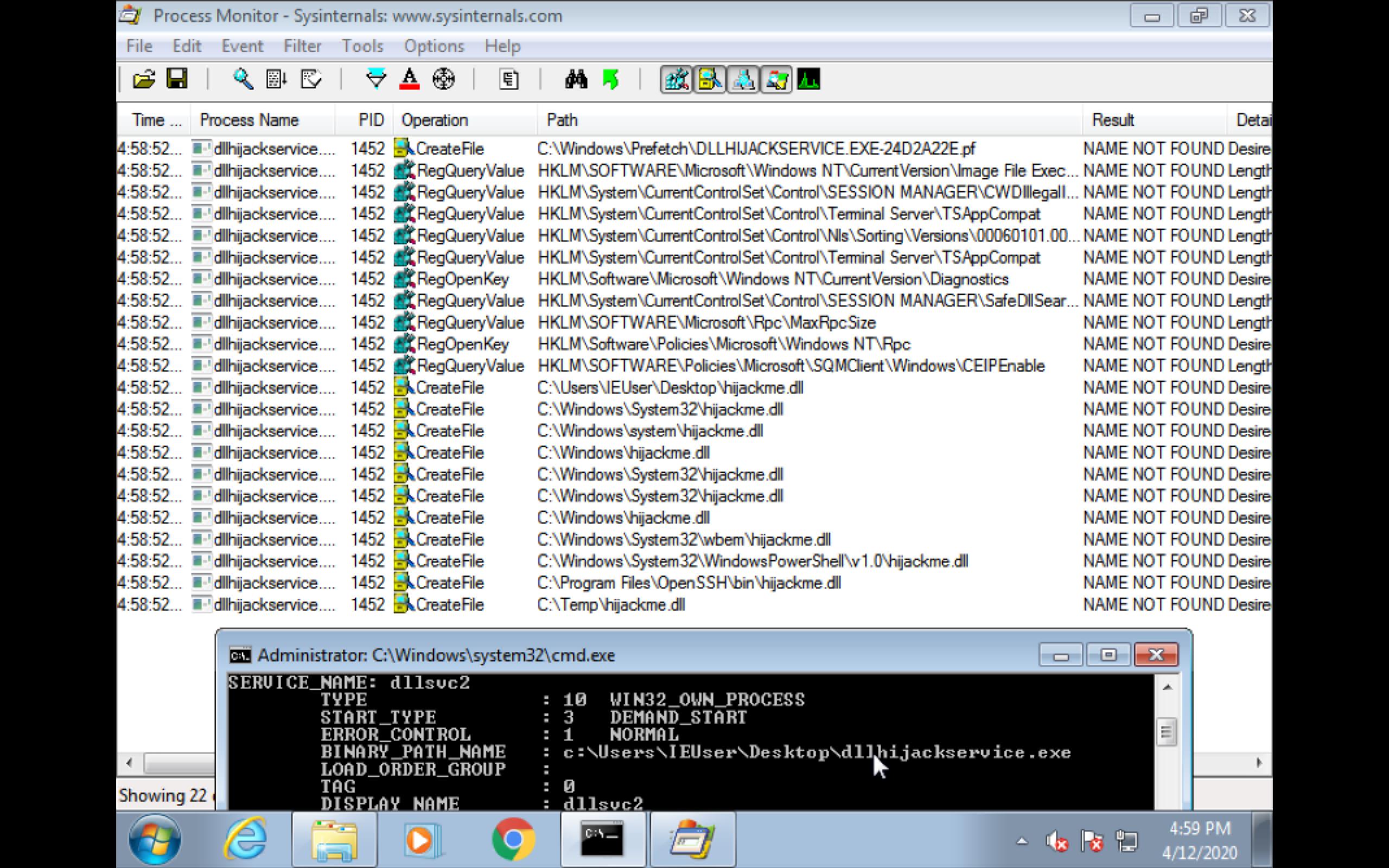The height and width of the screenshot is (868, 1389).
Task: Select the WindowsPowerShell\v1.0\hijackme.dll row
Action: pos(694,561)
